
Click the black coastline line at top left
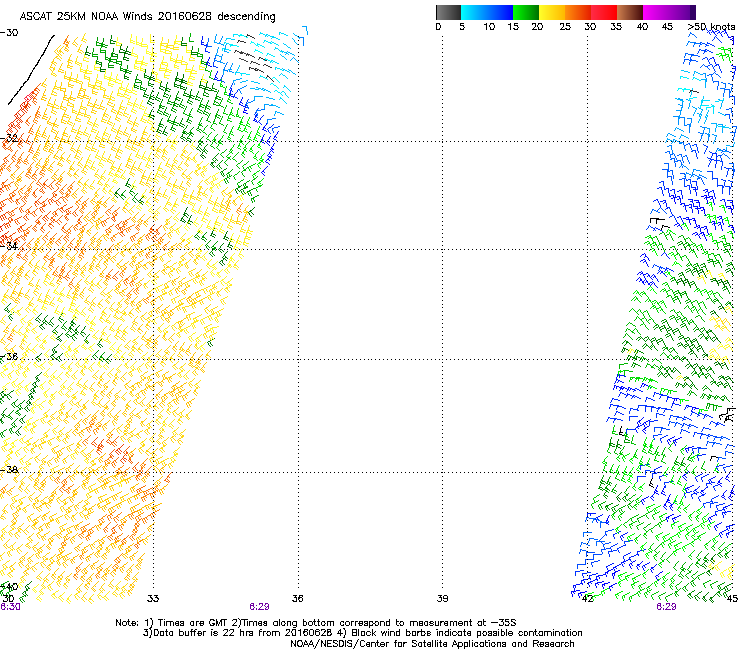point(31,70)
